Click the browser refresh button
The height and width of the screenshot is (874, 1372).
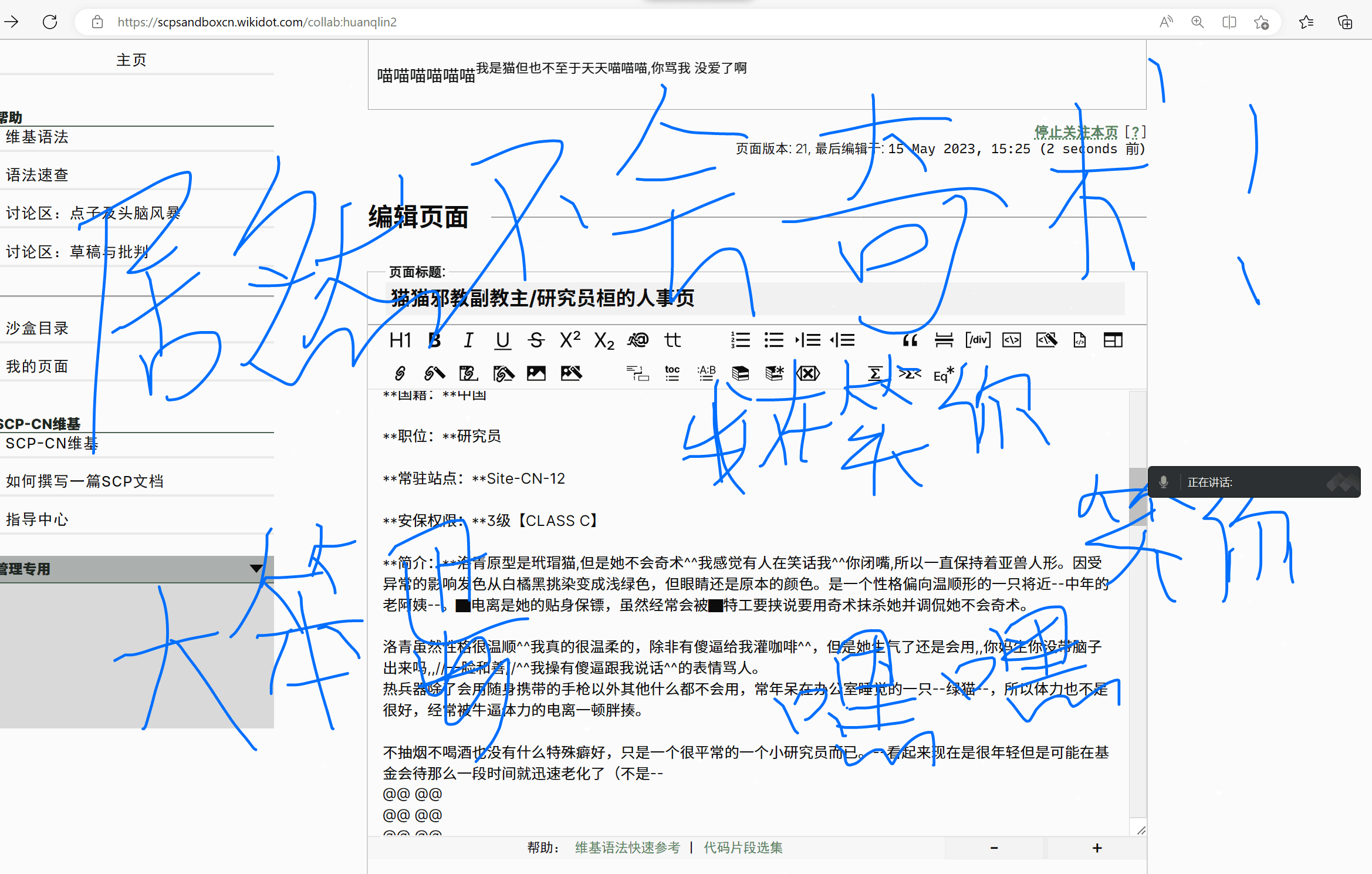point(50,22)
